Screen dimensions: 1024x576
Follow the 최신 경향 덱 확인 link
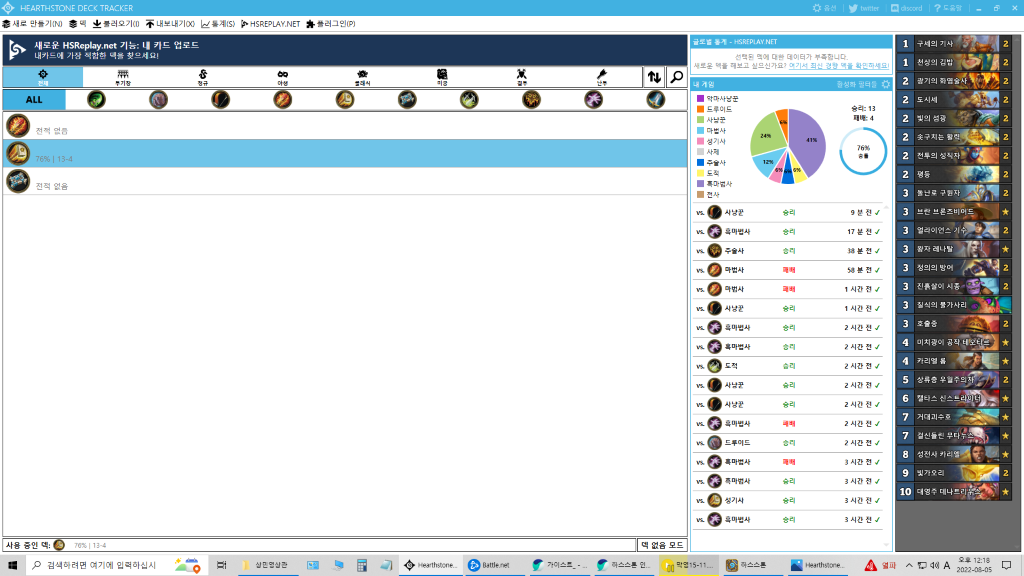click(839, 66)
